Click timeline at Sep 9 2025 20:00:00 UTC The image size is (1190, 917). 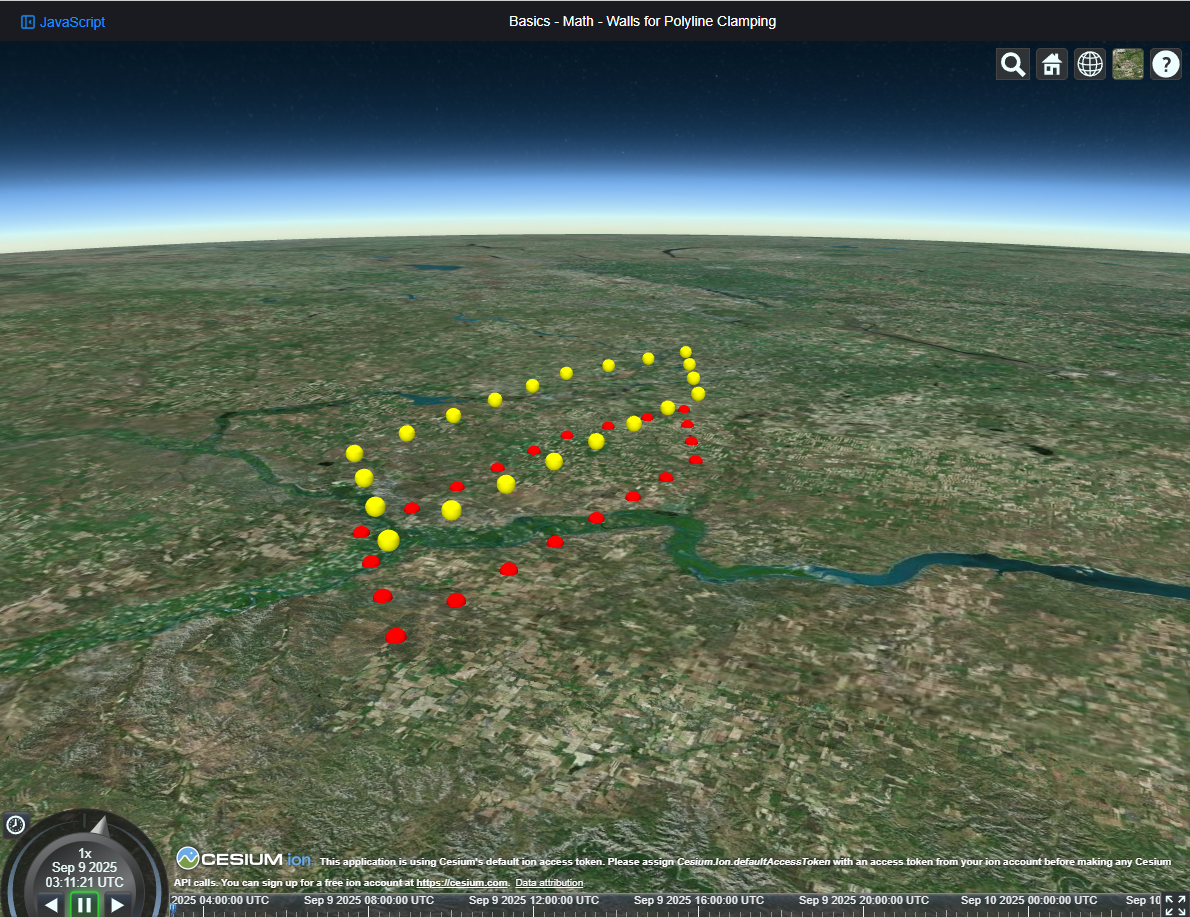tap(864, 901)
